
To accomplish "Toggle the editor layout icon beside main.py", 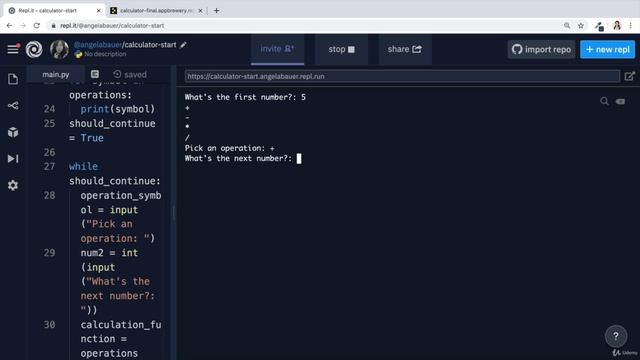I will pos(95,74).
